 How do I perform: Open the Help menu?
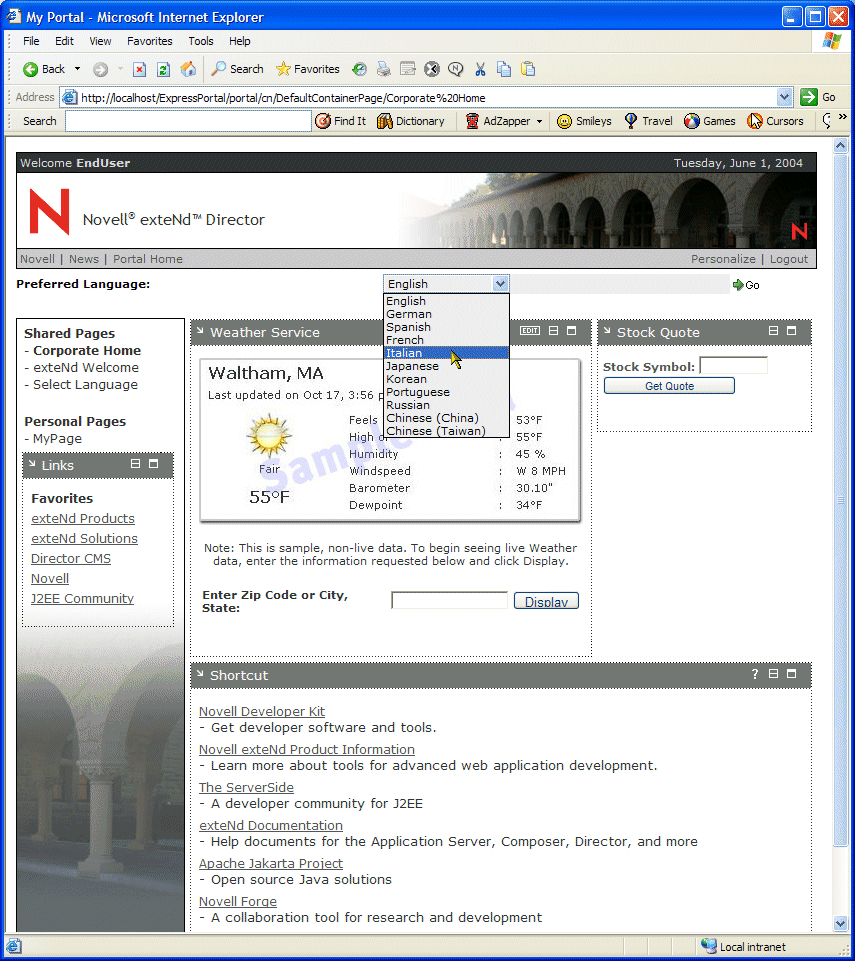click(240, 41)
